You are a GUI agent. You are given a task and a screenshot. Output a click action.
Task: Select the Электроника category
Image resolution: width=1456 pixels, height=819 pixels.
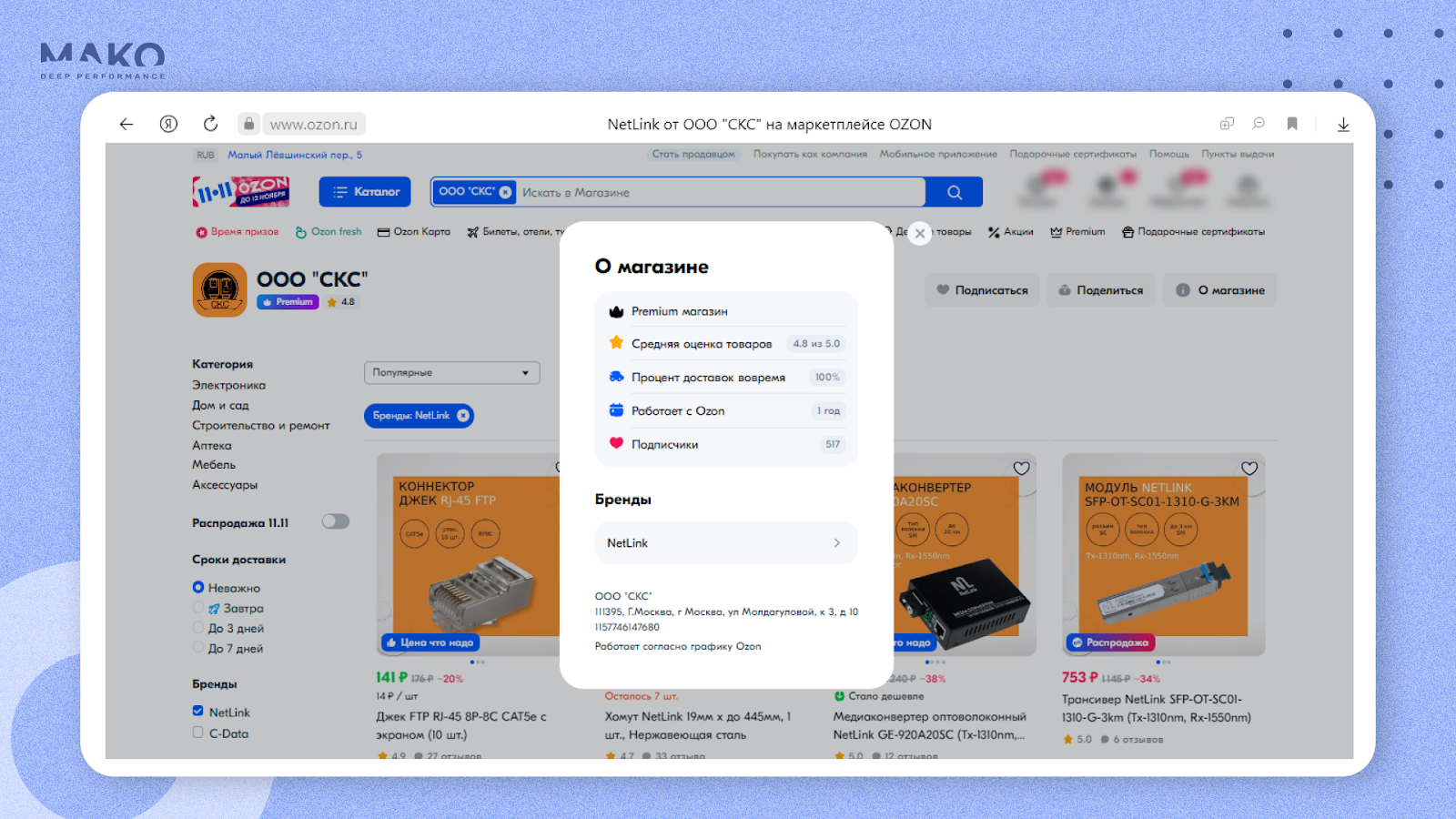point(228,386)
